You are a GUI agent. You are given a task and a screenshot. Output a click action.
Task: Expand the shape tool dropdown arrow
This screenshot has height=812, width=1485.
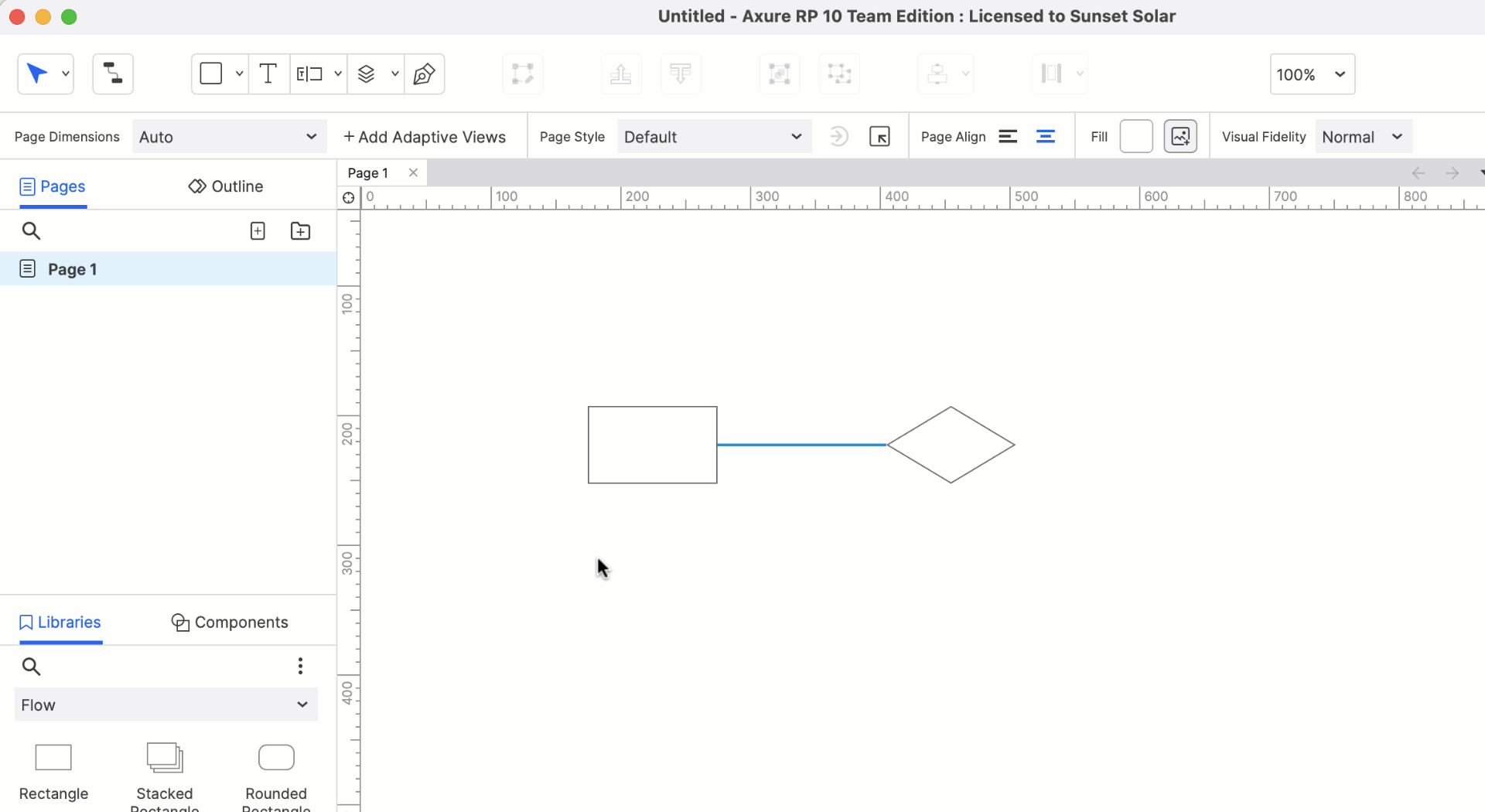pyautogui.click(x=240, y=74)
